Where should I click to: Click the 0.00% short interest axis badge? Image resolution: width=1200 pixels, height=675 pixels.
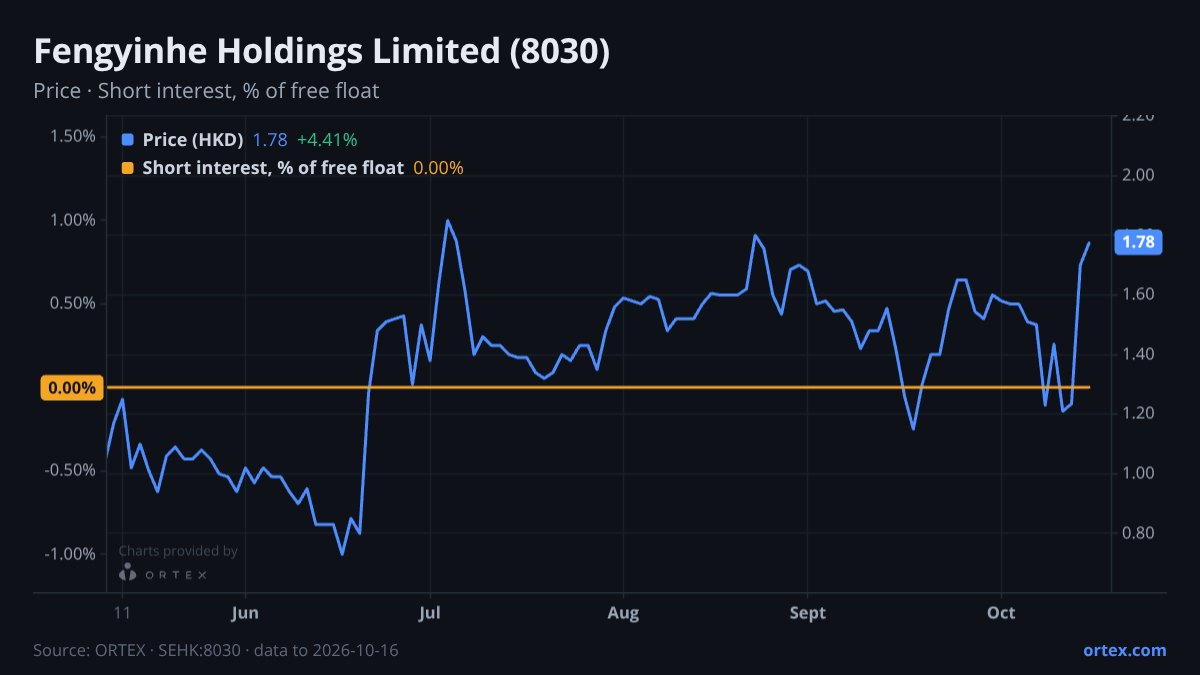[x=72, y=388]
